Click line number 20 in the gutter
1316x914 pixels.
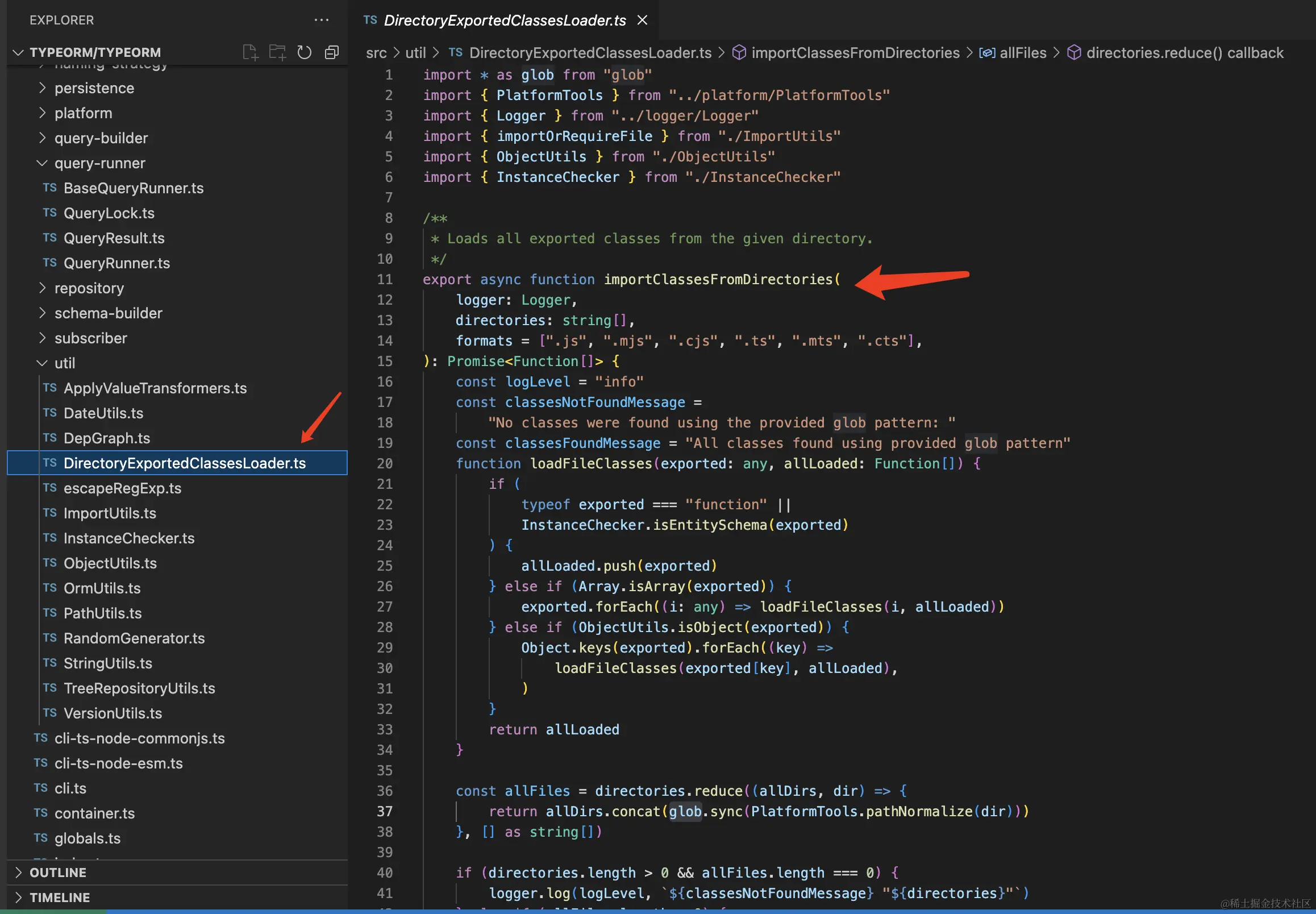[385, 463]
